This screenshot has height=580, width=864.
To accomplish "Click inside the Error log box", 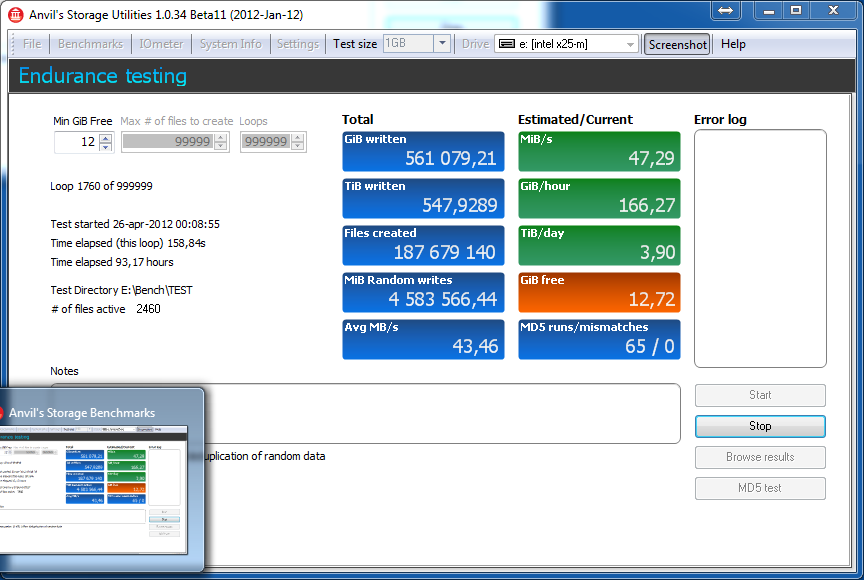I will click(760, 248).
